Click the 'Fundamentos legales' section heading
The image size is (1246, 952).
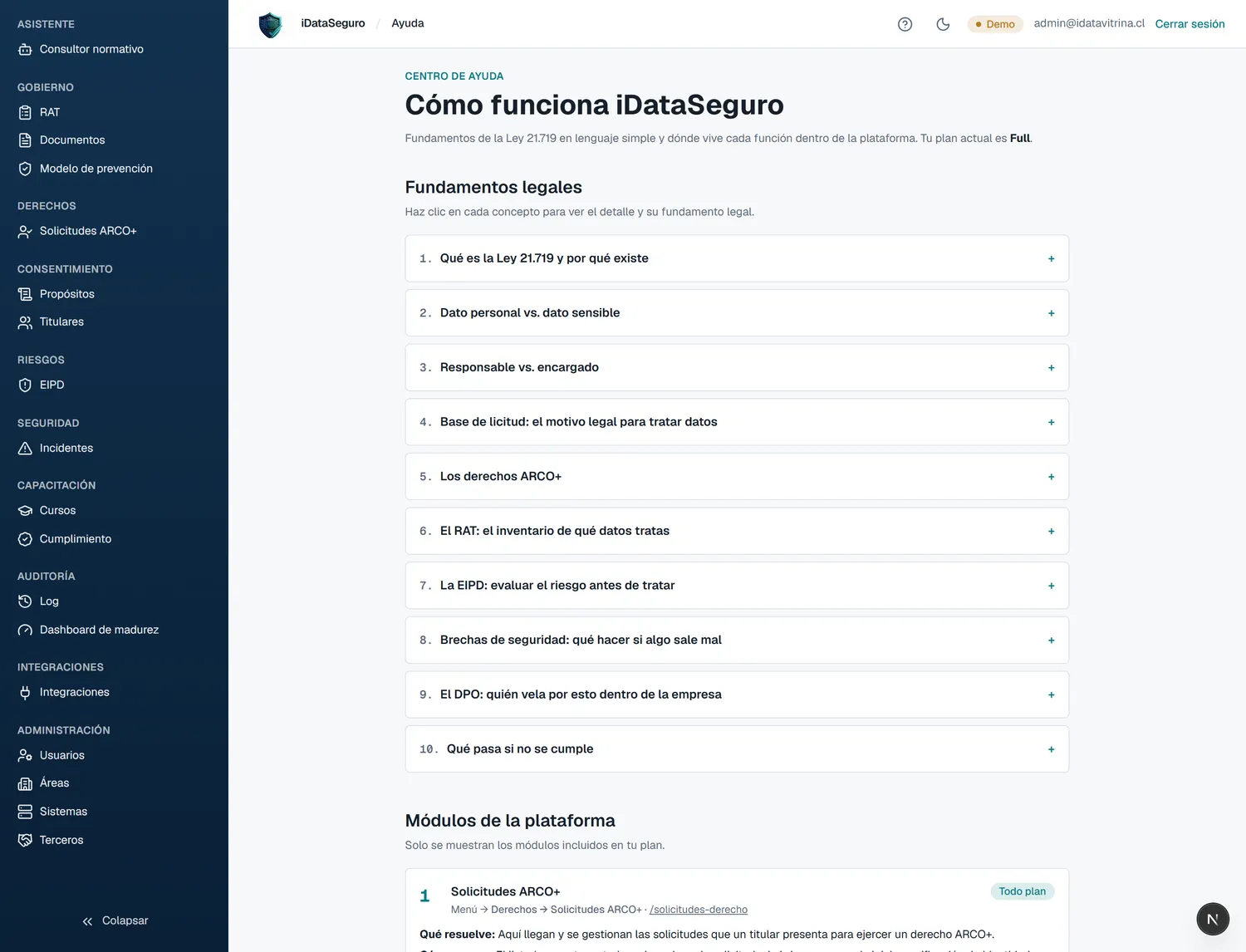tap(493, 188)
